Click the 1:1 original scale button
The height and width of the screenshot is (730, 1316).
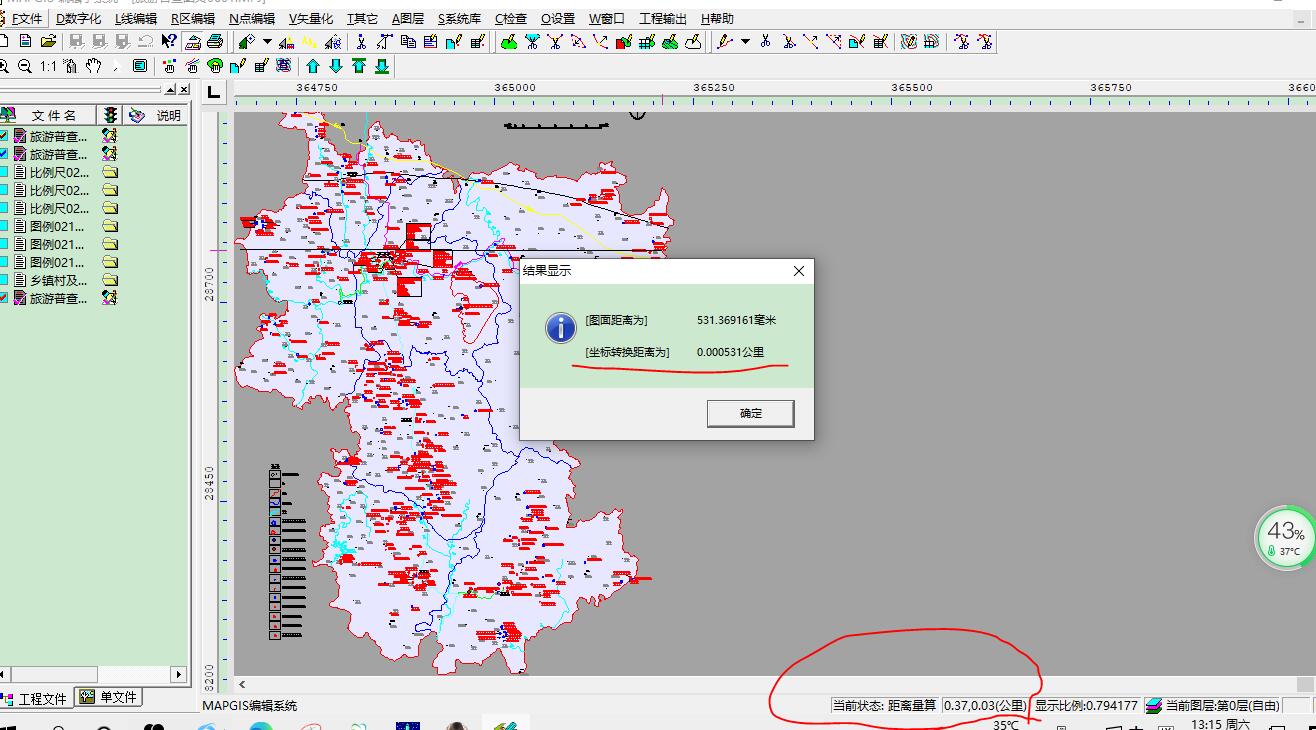coord(48,67)
